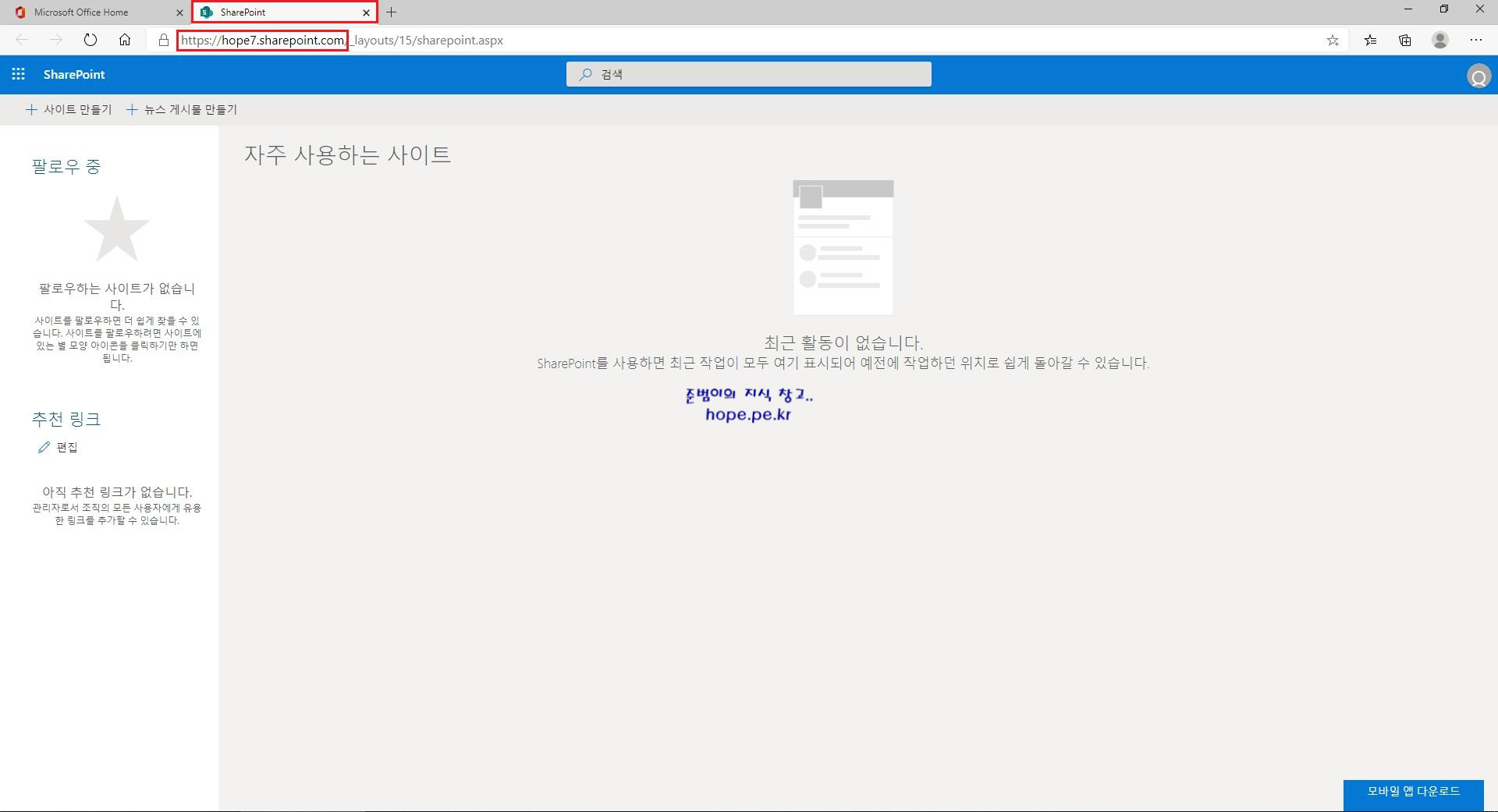Open the account profile circle in header

pyautogui.click(x=1478, y=76)
